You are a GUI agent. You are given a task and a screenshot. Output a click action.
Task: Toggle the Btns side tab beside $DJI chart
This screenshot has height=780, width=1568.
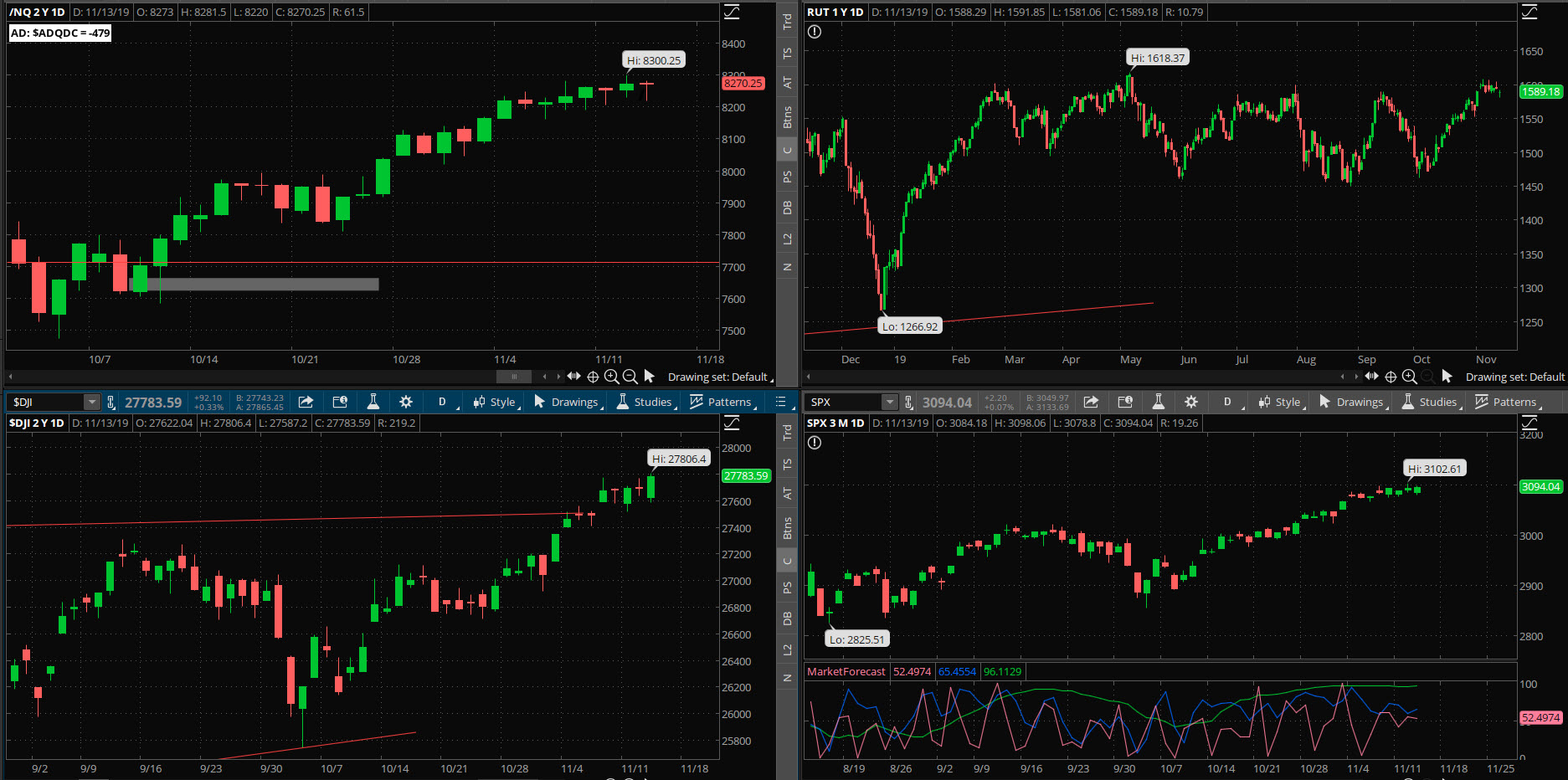(787, 528)
